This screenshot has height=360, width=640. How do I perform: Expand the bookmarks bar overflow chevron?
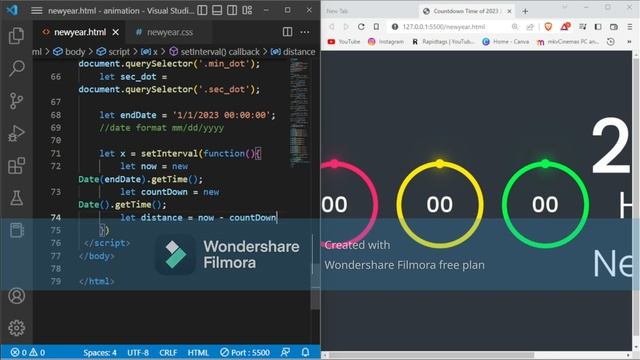[629, 42]
